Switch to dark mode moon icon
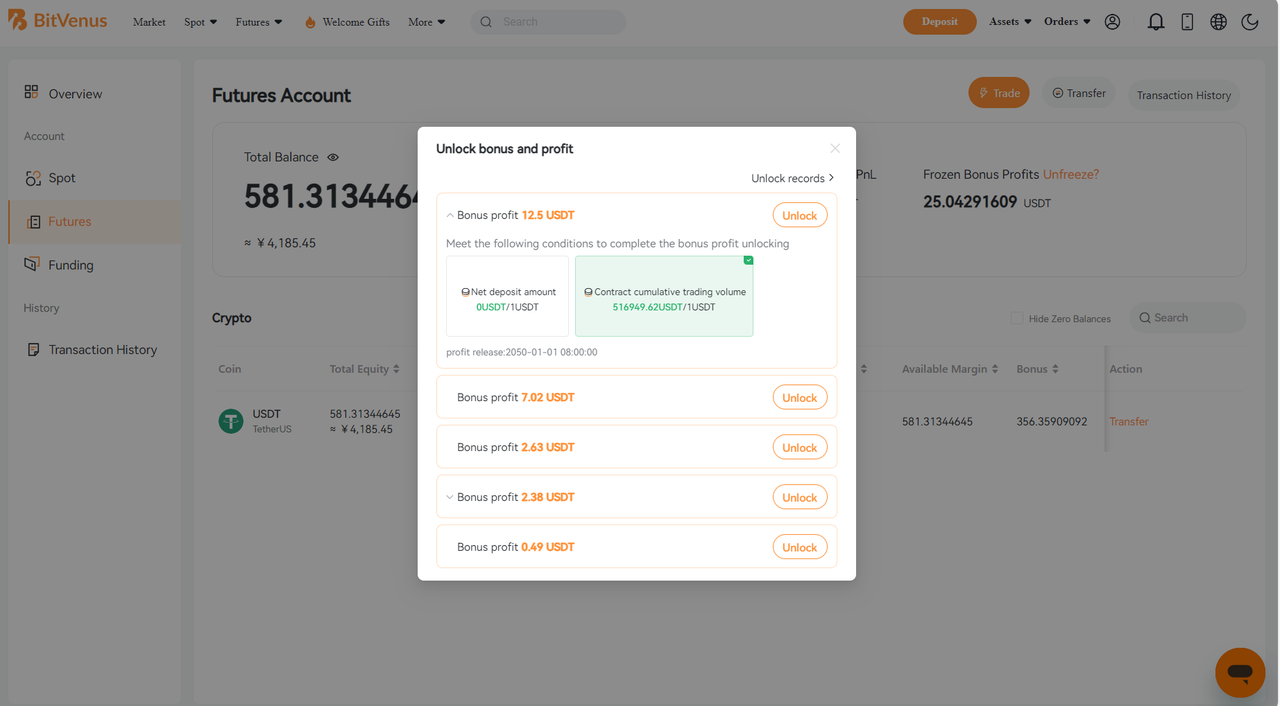 (1250, 22)
